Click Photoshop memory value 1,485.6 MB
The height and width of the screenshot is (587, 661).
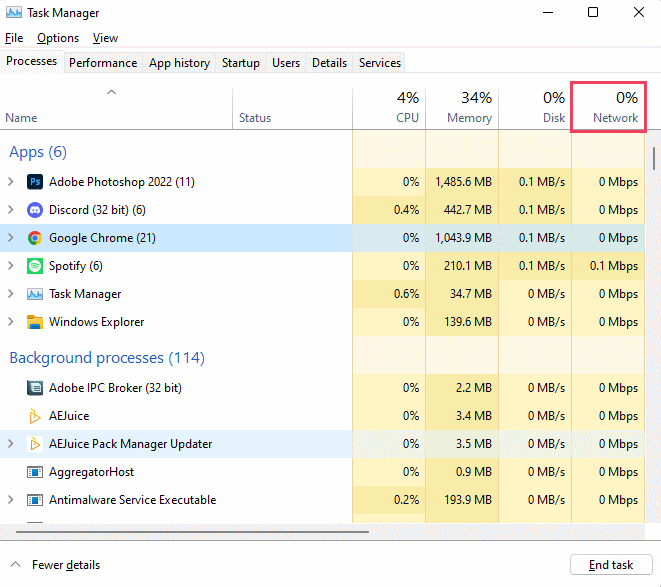coord(463,182)
